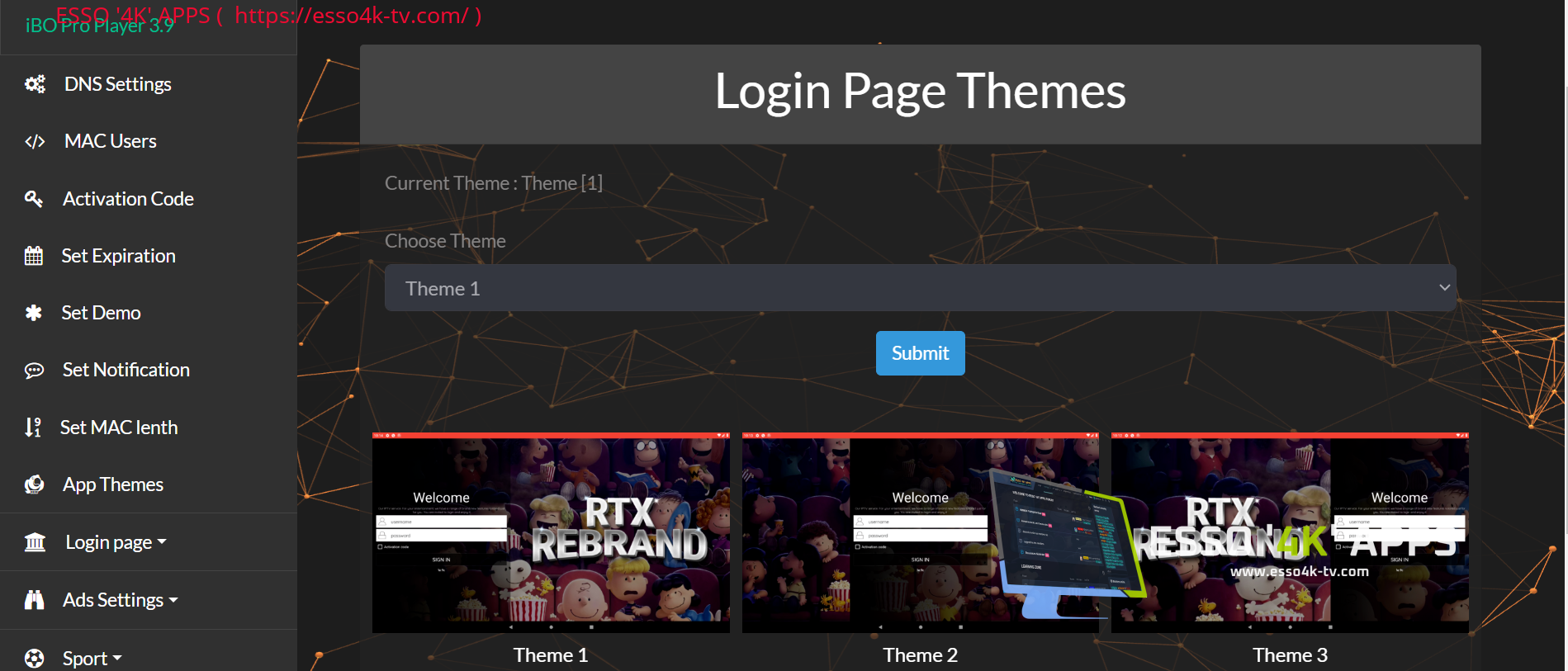1568x671 pixels.
Task: Click the DNS Settings gears icon
Action: 35,84
